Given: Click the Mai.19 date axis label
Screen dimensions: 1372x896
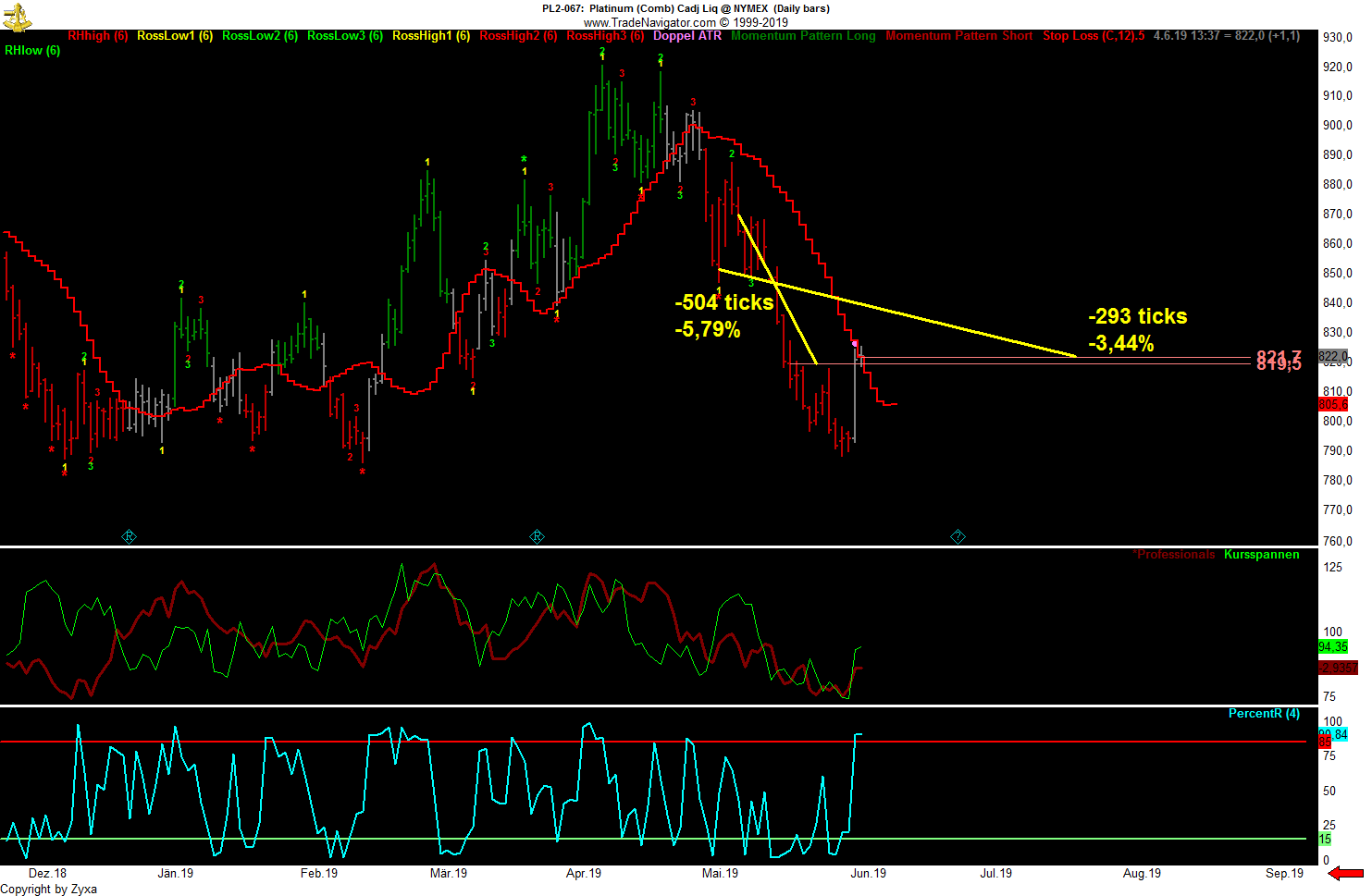Looking at the screenshot, I should tap(721, 873).
